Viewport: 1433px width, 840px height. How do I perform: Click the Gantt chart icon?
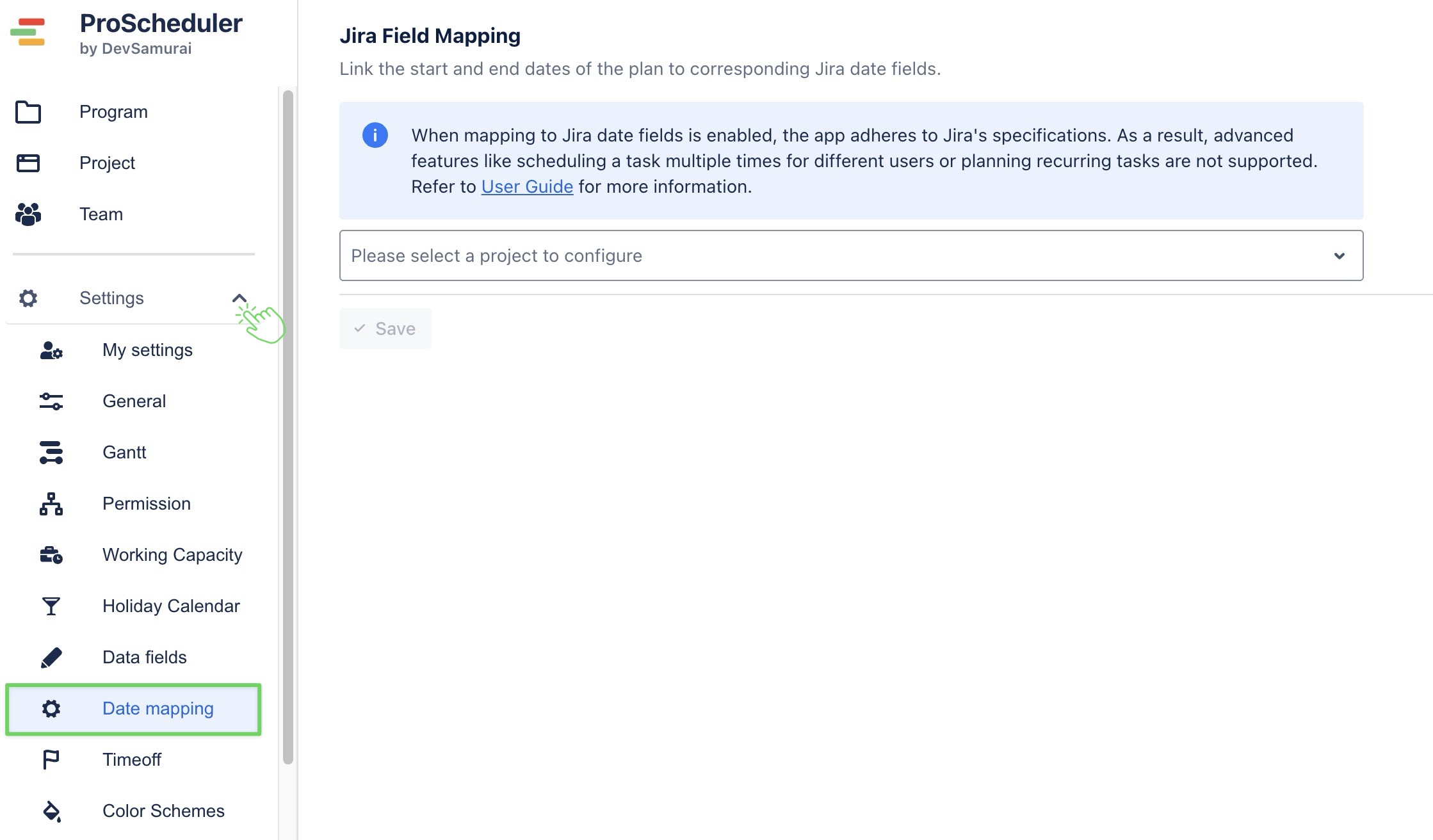51,453
